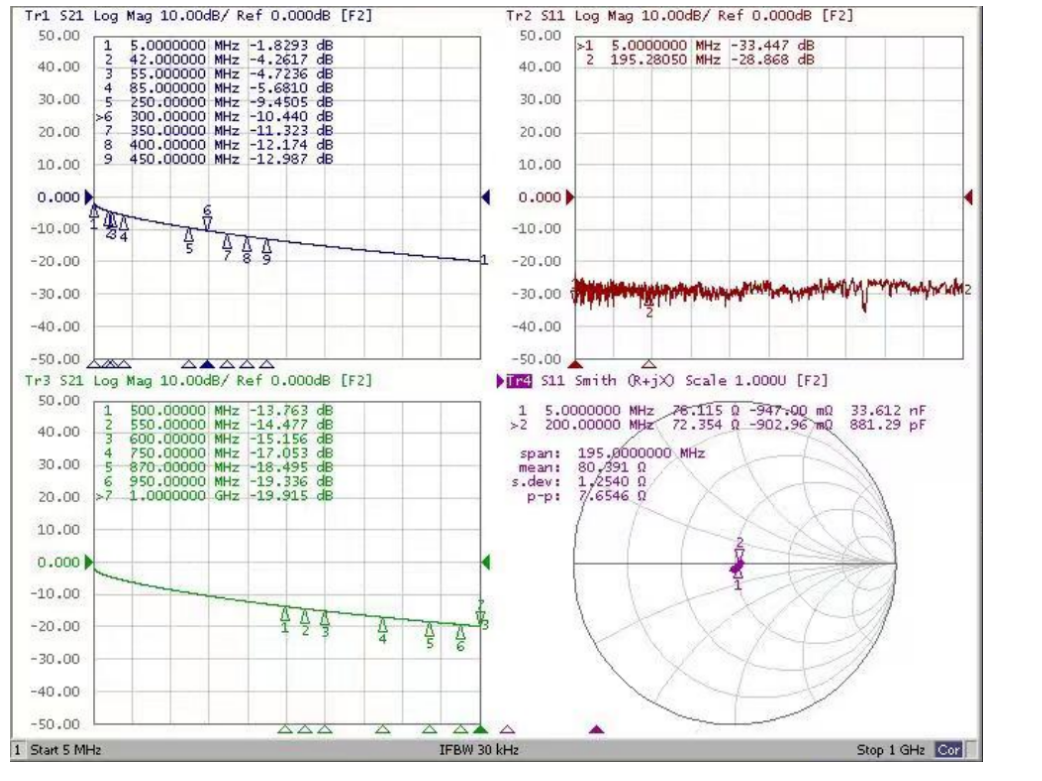Click the IFBW 30 kHz status entry
The width and height of the screenshot is (1042, 781).
pos(478,750)
